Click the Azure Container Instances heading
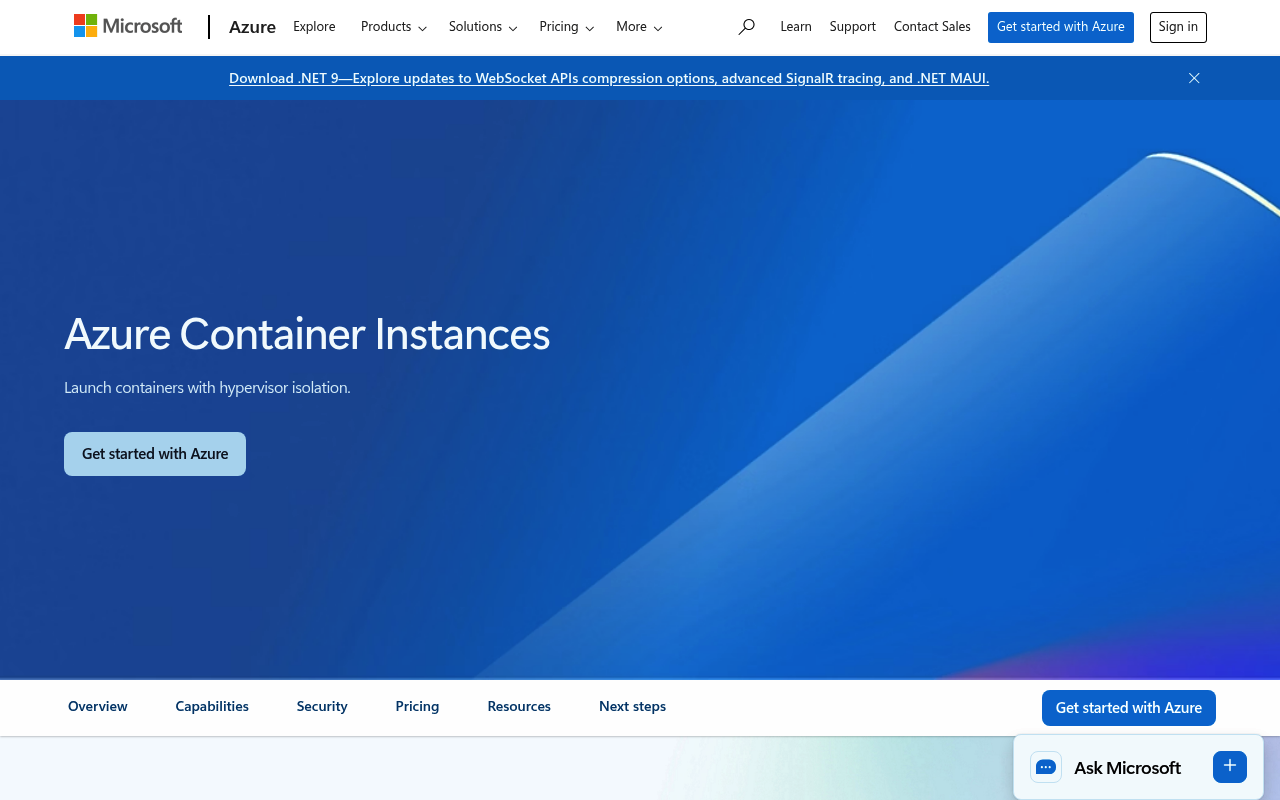Viewport: 1280px width, 800px height. [307, 333]
